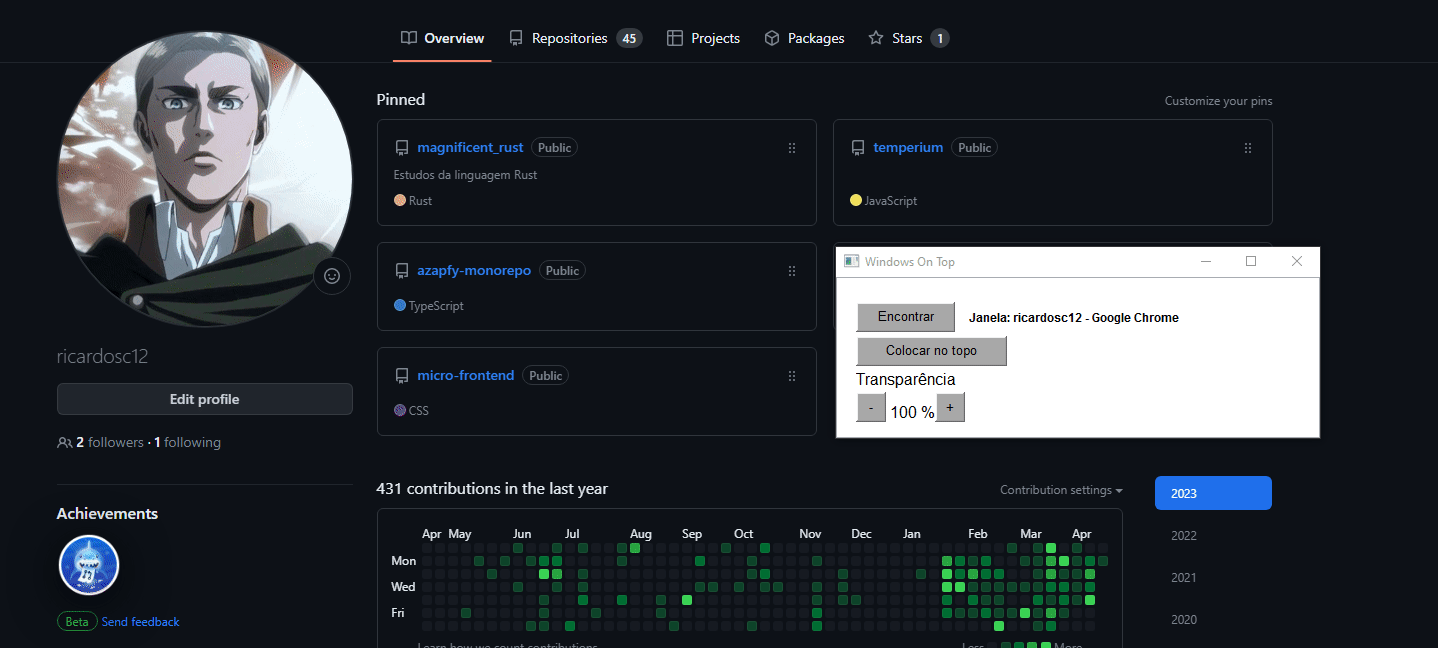The height and width of the screenshot is (648, 1438).
Task: Open the Stars tab
Action: (908, 38)
